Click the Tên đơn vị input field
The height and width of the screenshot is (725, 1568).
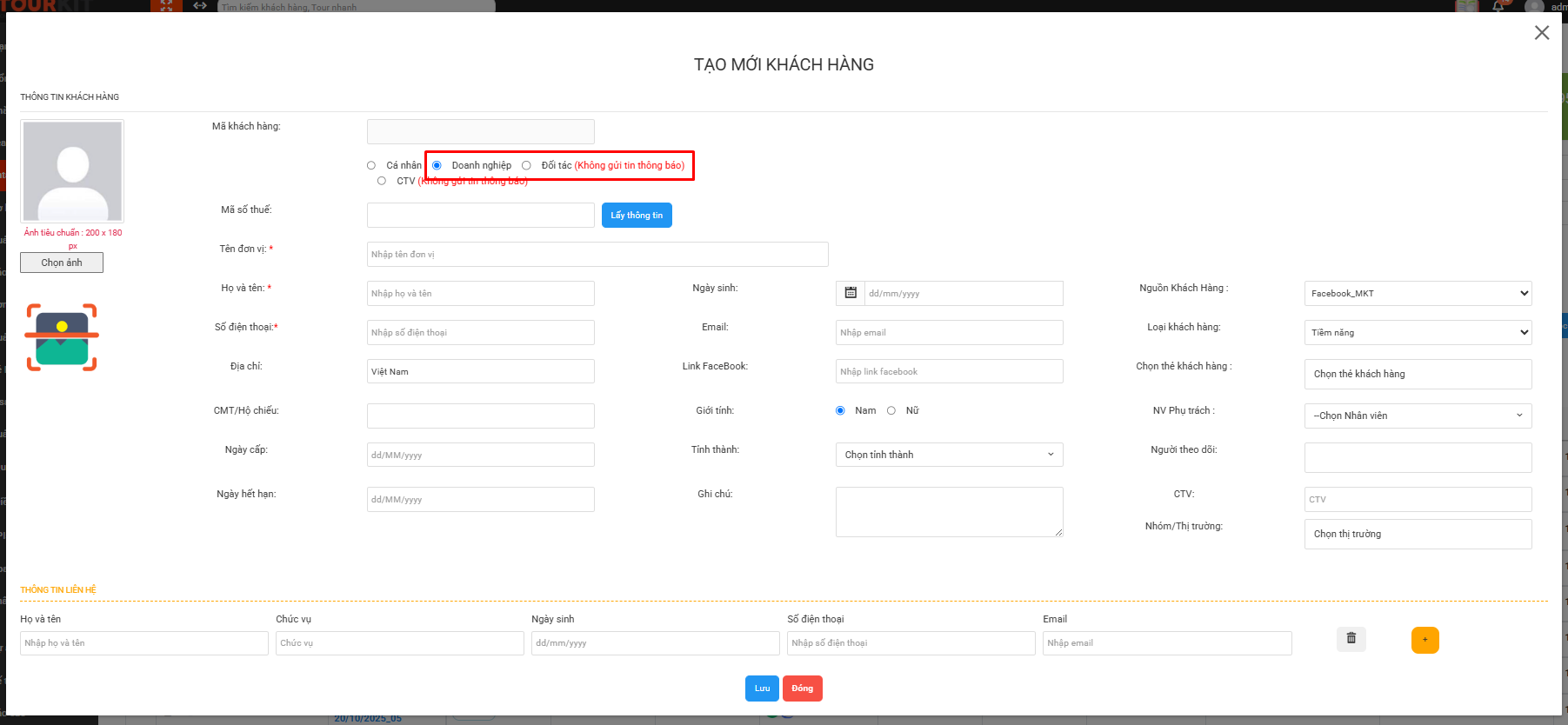pyautogui.click(x=597, y=255)
